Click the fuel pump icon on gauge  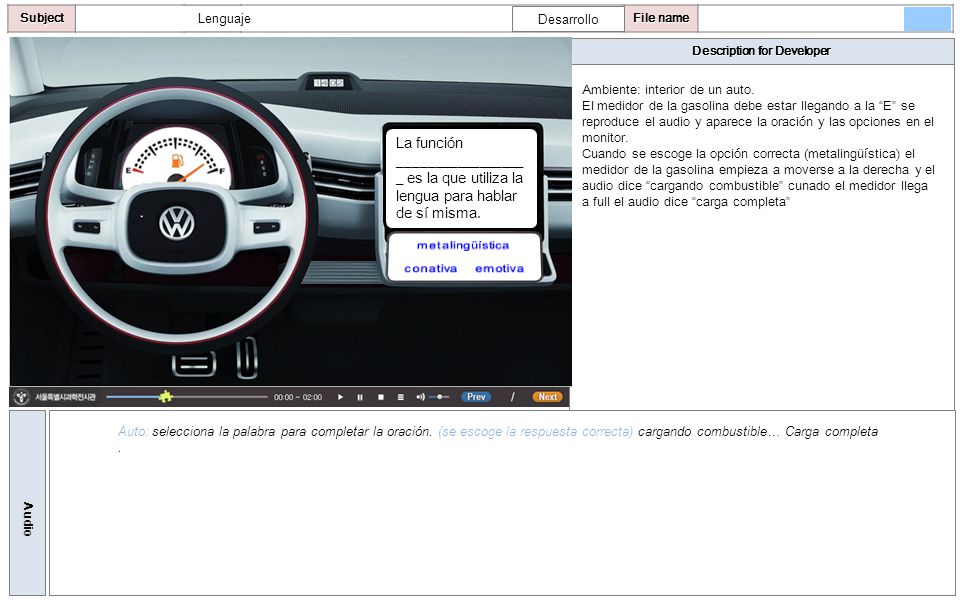coord(177,161)
